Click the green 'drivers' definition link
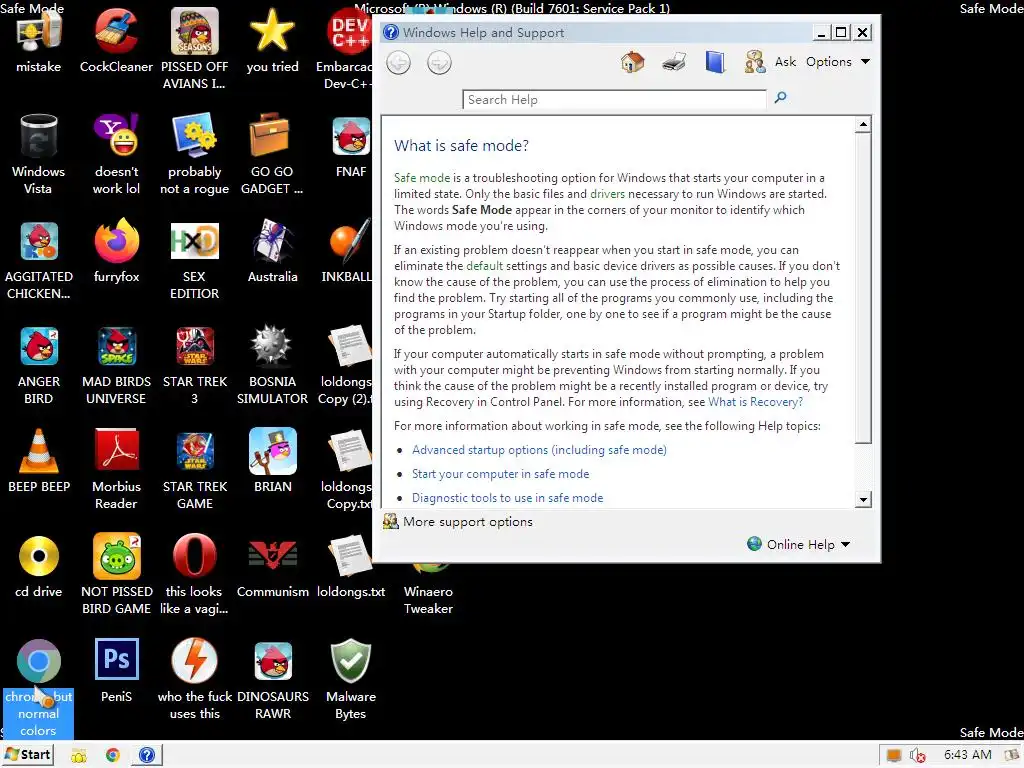The image size is (1024, 768). coord(607,194)
